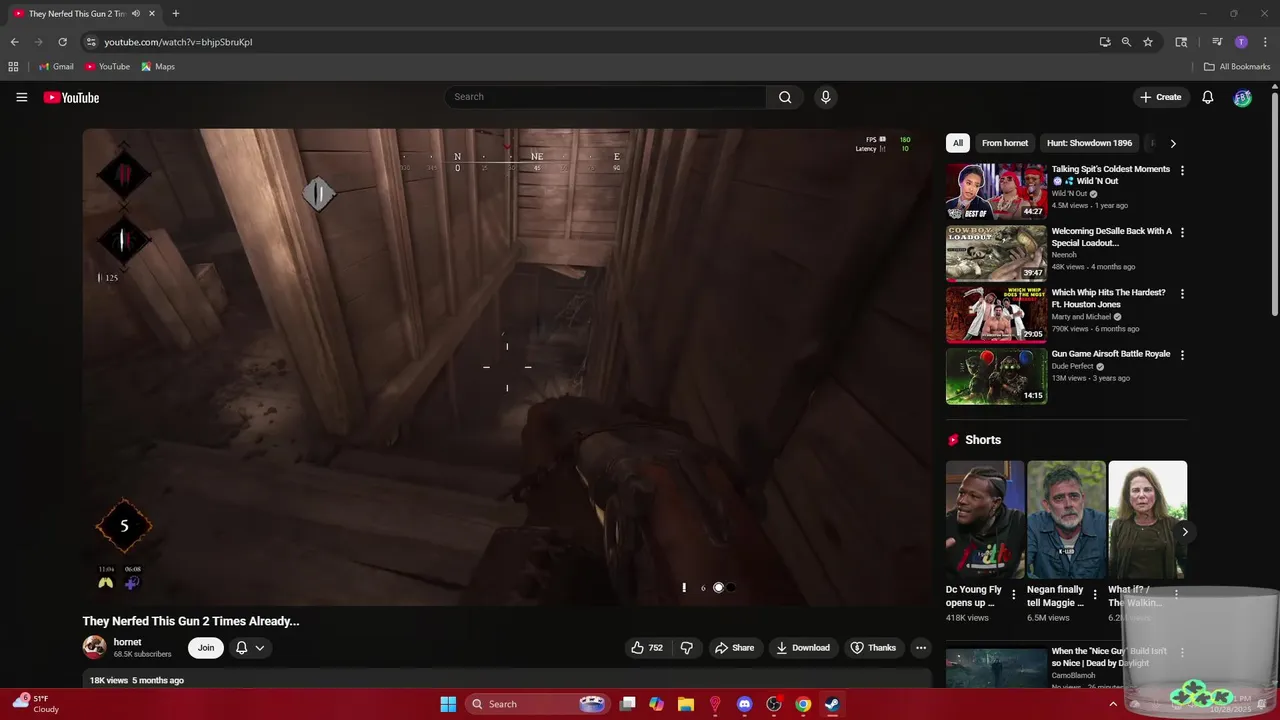Select the Hunt: Showdown 1896 chip
This screenshot has width=1280, height=720.
pos(1089,143)
